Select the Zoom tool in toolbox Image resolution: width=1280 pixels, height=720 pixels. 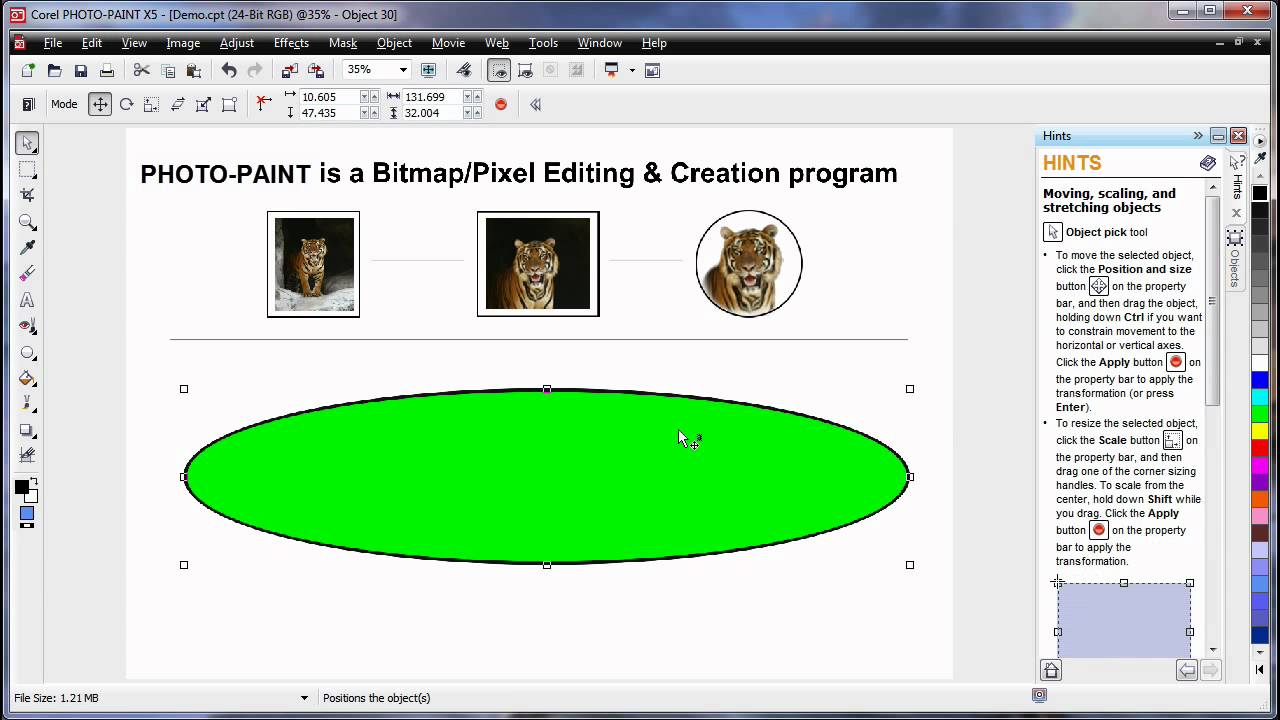(28, 222)
